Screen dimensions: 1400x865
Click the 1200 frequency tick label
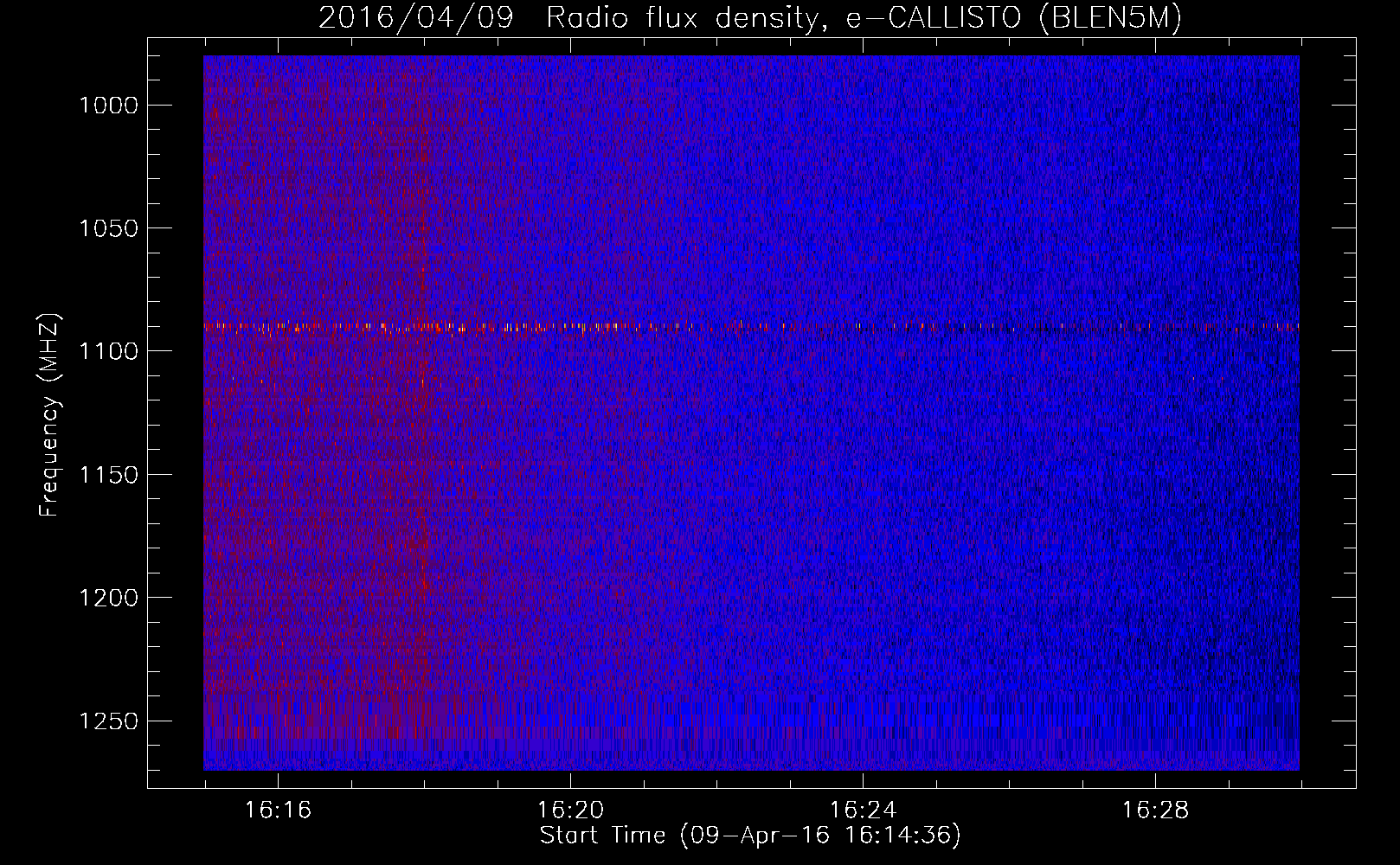tap(109, 598)
